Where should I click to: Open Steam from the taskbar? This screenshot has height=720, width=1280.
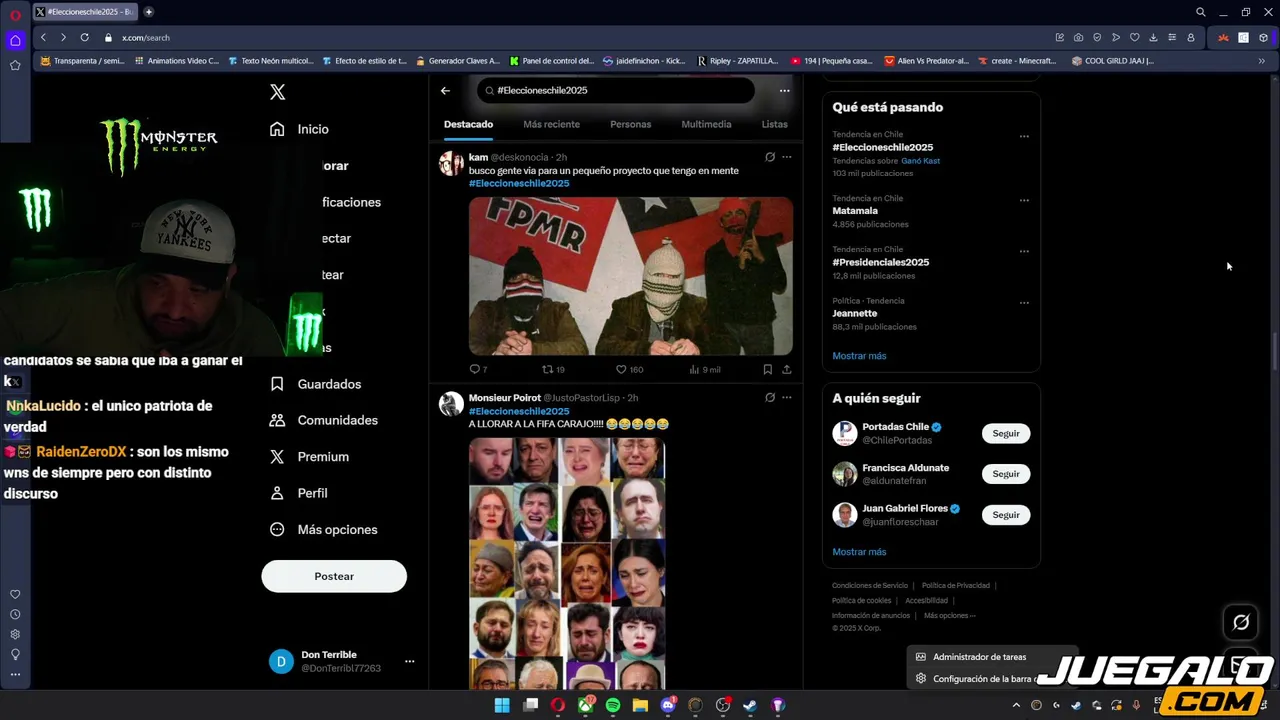coord(750,705)
